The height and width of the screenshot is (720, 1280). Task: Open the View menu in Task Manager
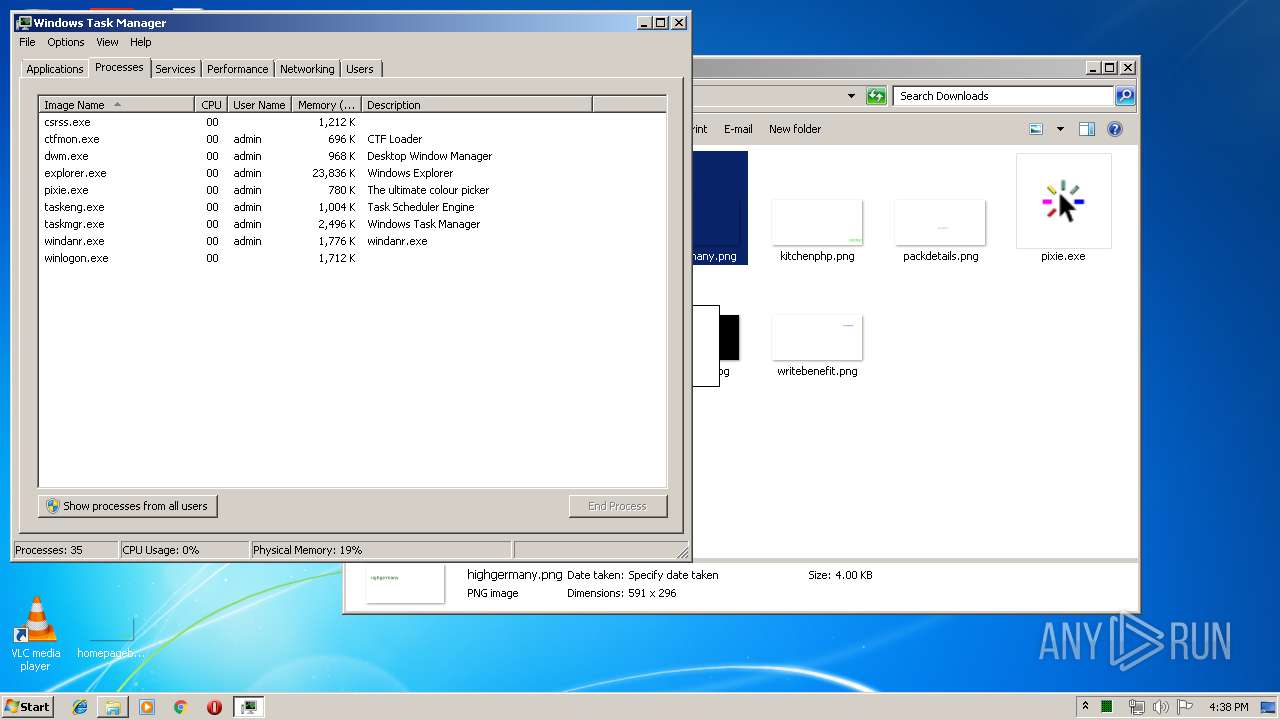pos(107,42)
